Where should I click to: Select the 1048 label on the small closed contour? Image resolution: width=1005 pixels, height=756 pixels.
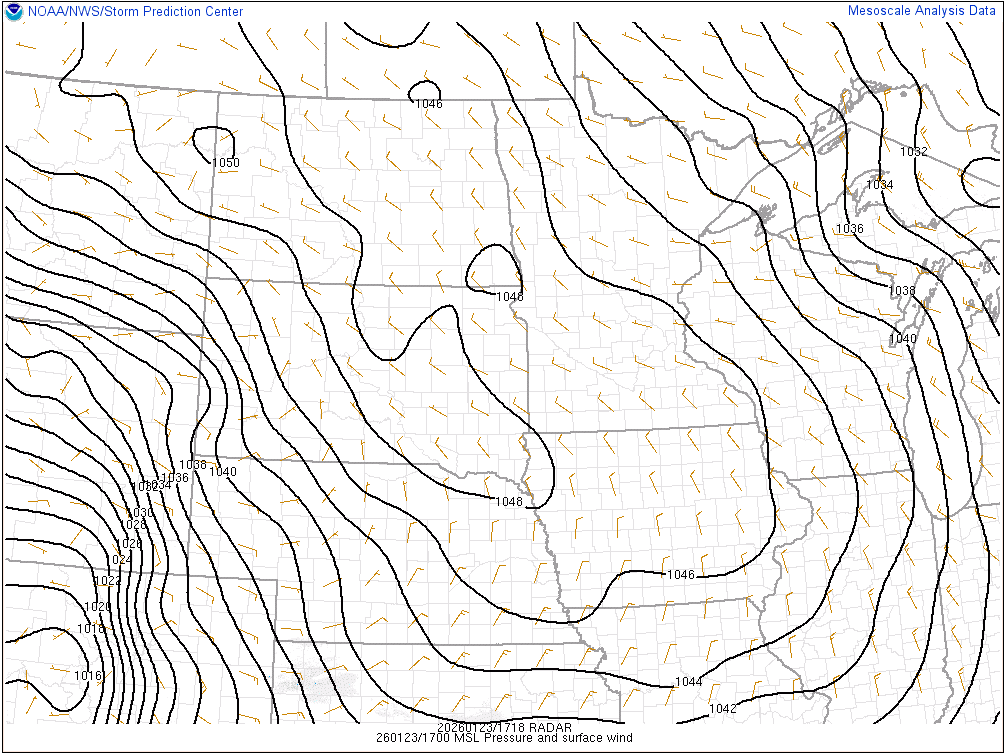click(509, 296)
